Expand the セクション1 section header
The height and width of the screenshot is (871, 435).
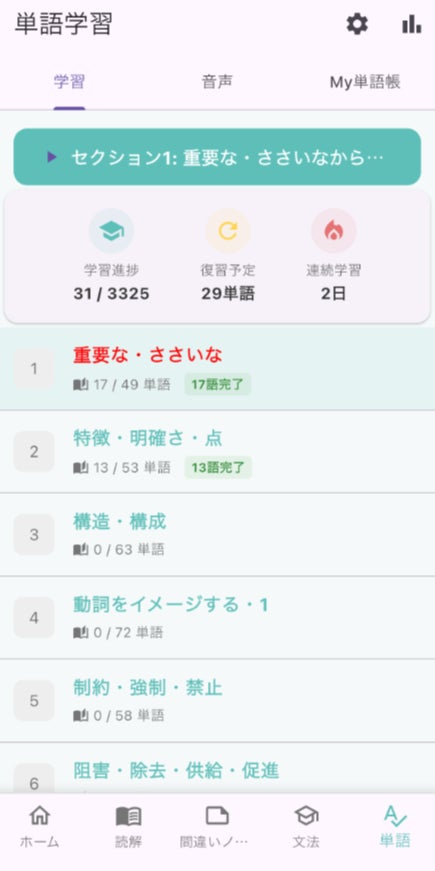(x=217, y=157)
